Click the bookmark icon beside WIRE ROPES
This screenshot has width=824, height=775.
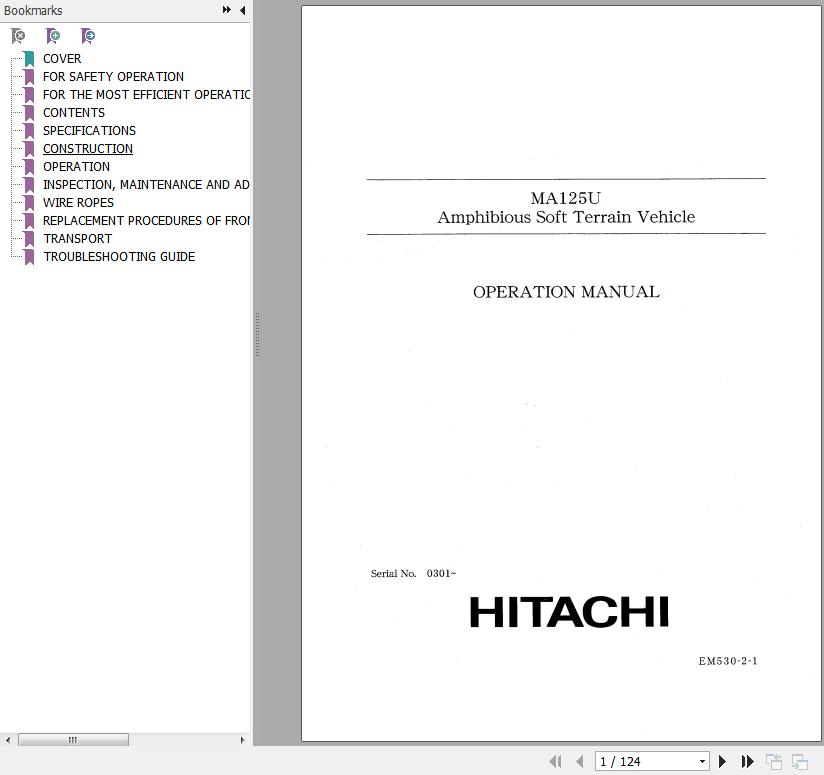(x=29, y=203)
